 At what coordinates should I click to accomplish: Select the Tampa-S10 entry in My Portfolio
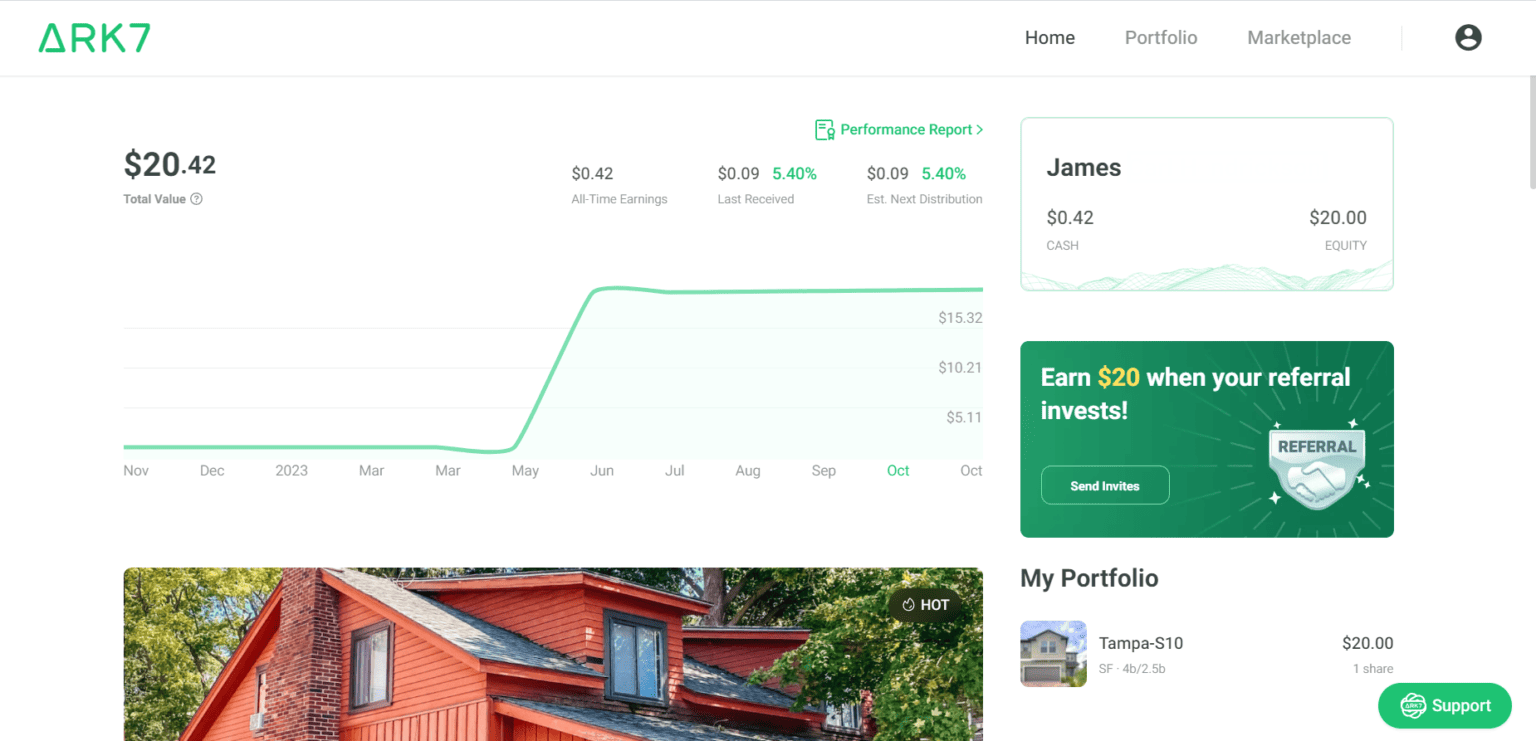1200,653
